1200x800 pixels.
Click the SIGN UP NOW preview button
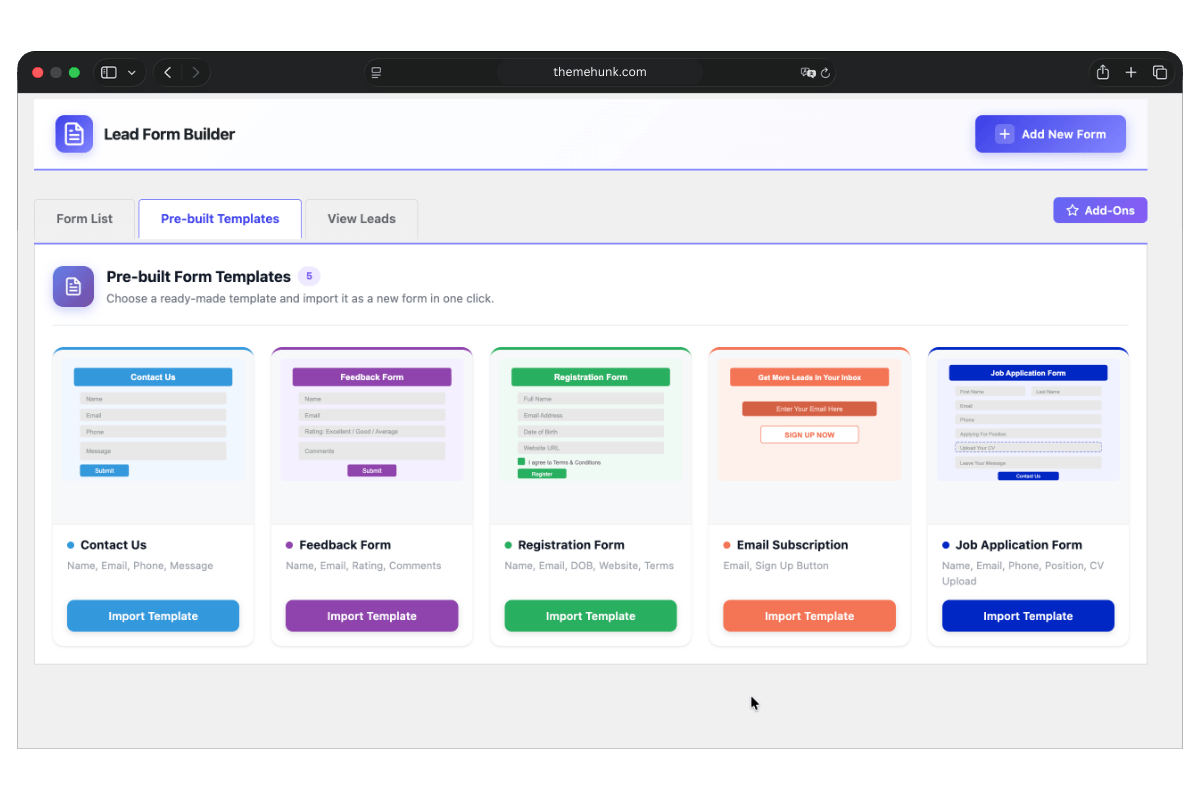[809, 434]
